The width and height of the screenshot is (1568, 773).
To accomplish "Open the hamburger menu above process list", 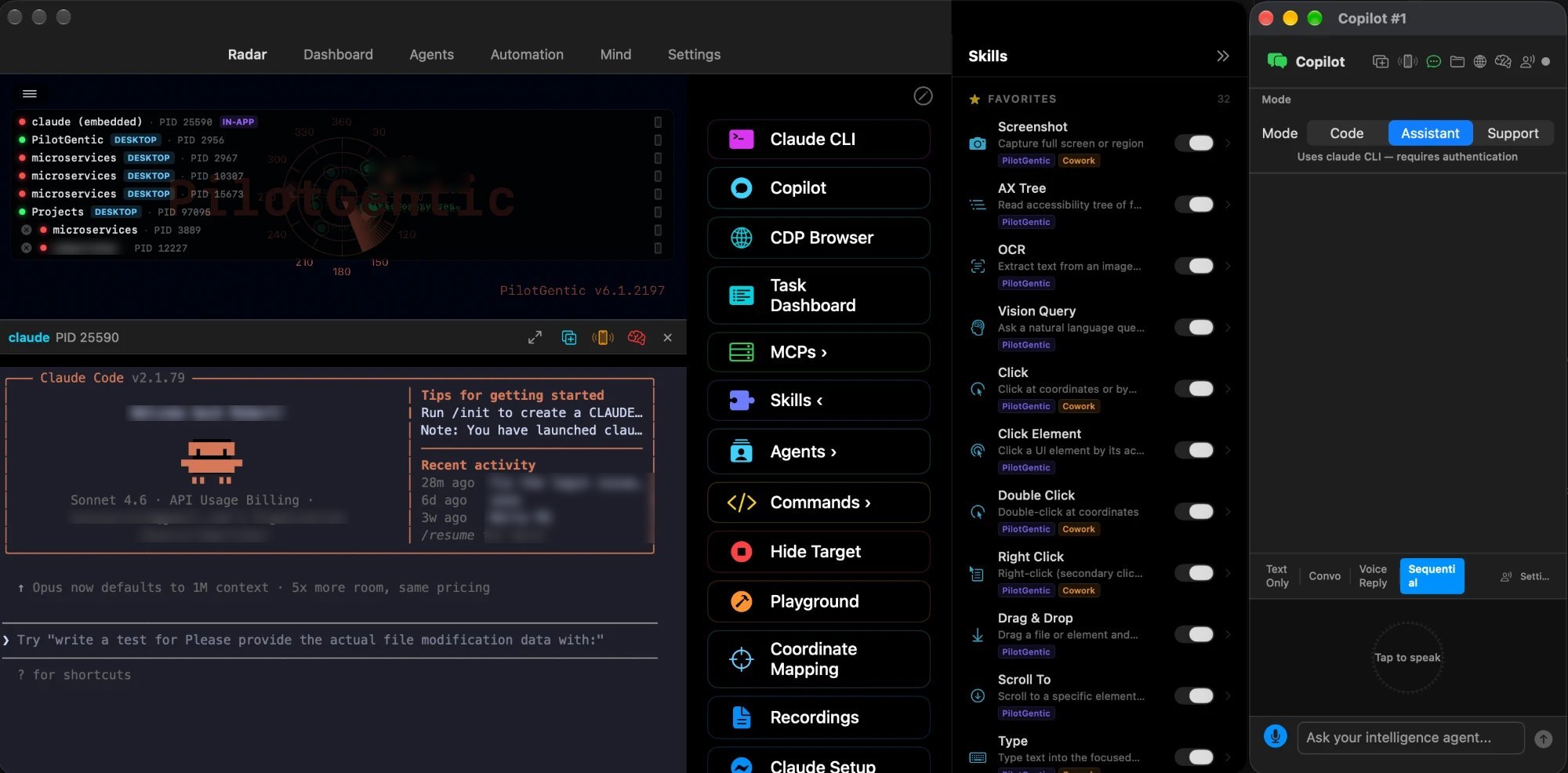I will tap(30, 94).
